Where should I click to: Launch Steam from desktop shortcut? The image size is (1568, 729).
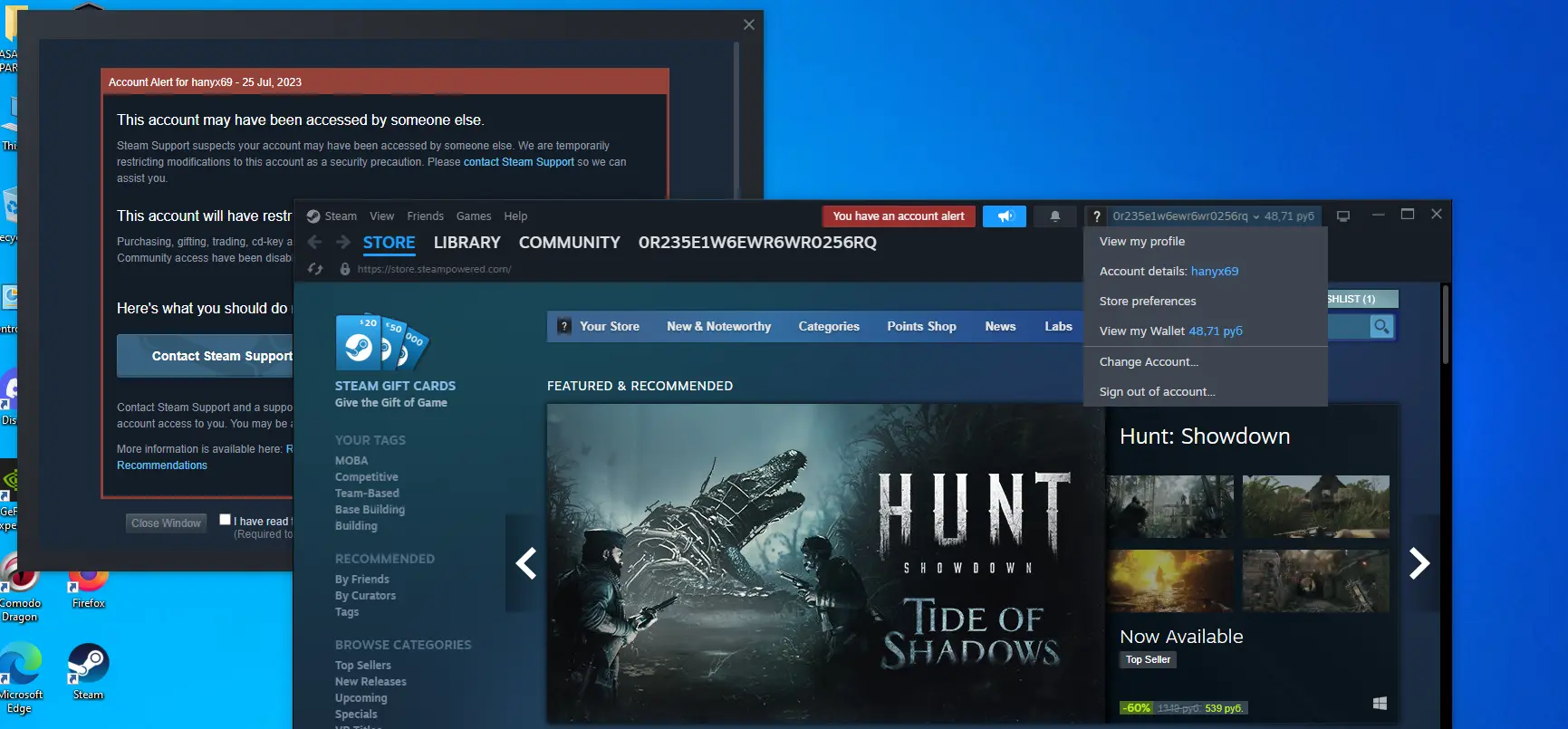(88, 672)
